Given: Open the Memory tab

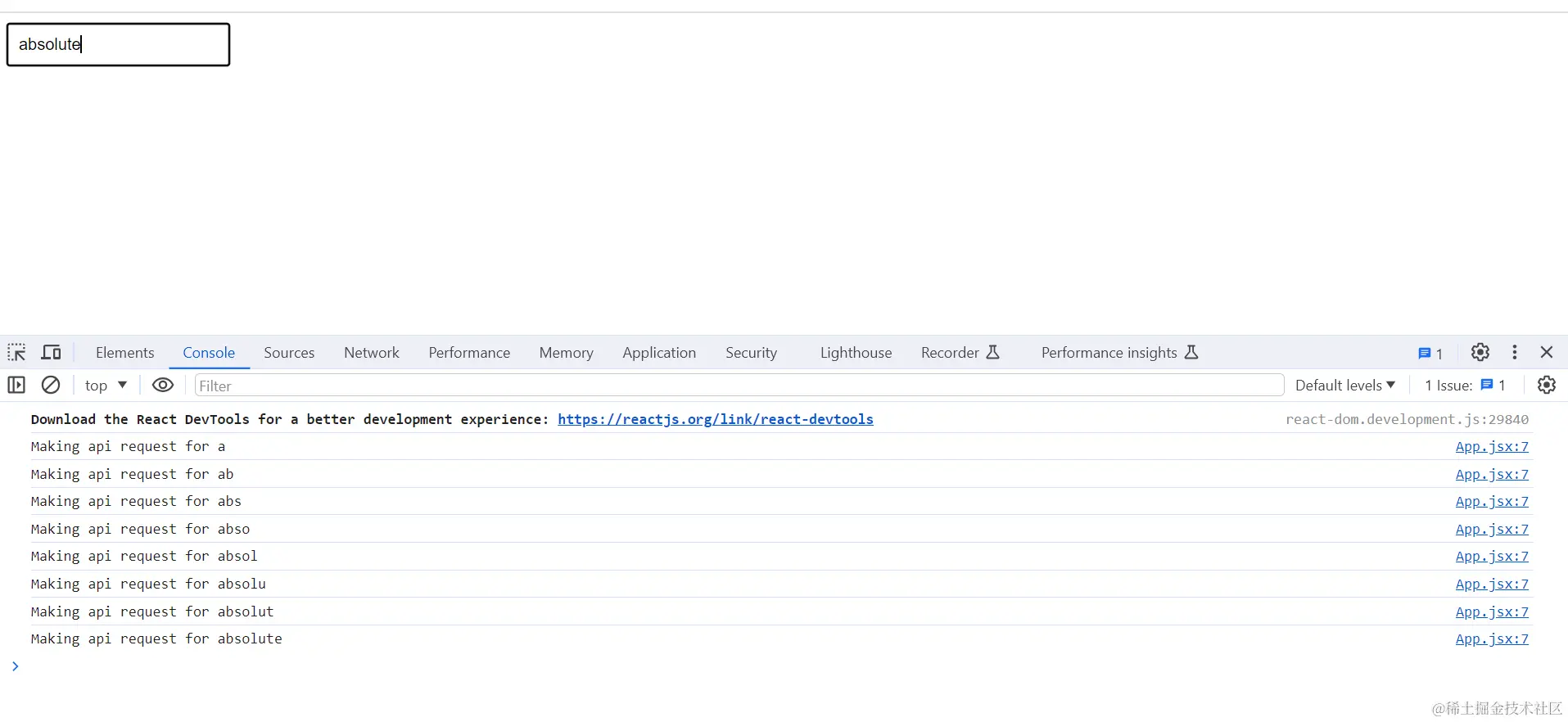Looking at the screenshot, I should point(566,353).
